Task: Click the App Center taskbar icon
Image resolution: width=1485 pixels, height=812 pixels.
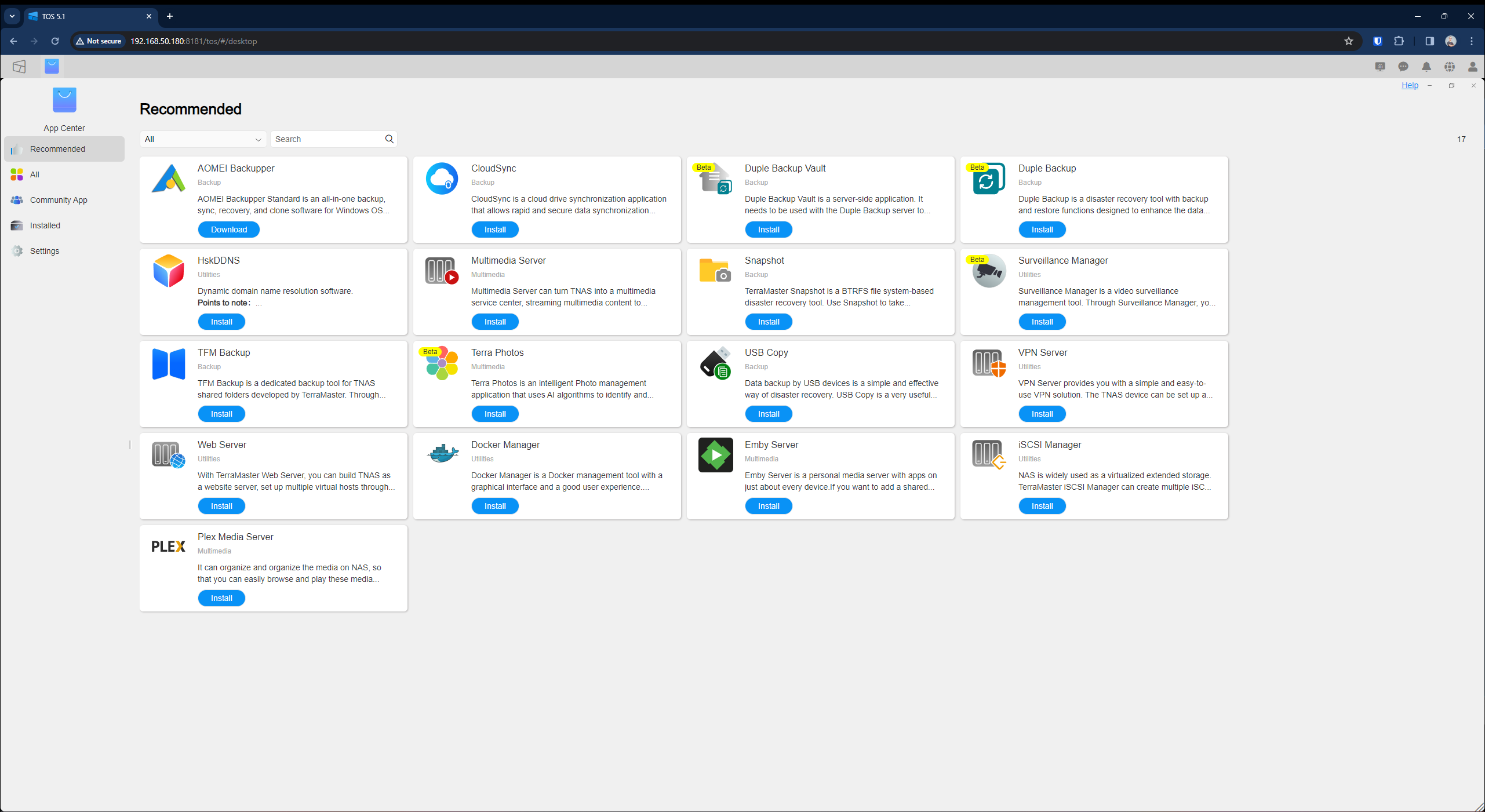Action: pos(52,67)
